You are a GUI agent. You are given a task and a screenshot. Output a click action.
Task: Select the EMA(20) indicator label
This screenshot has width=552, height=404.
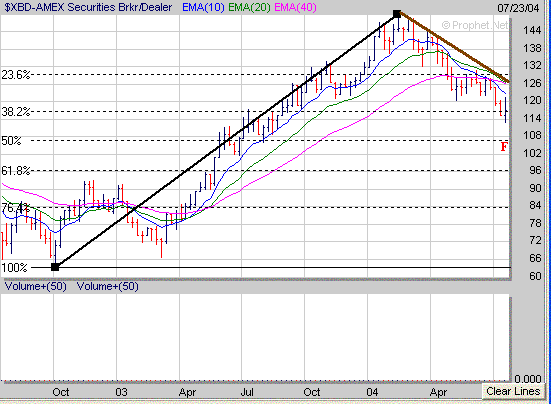249,7
